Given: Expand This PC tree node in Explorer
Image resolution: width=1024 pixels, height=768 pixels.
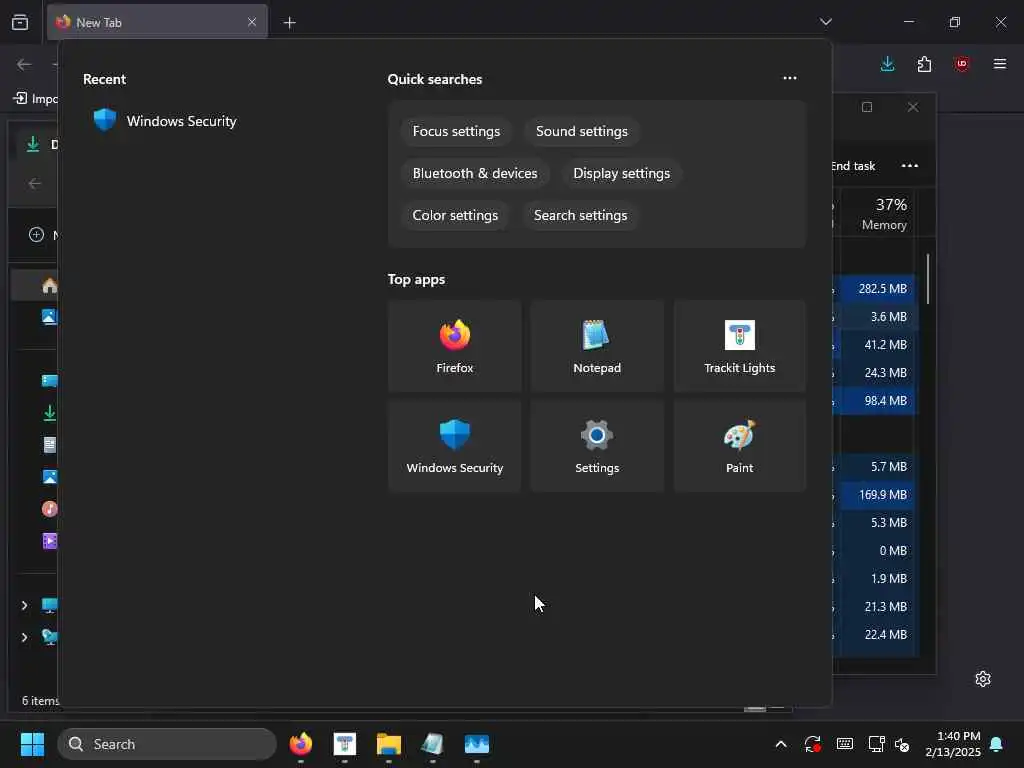Looking at the screenshot, I should click(x=24, y=605).
